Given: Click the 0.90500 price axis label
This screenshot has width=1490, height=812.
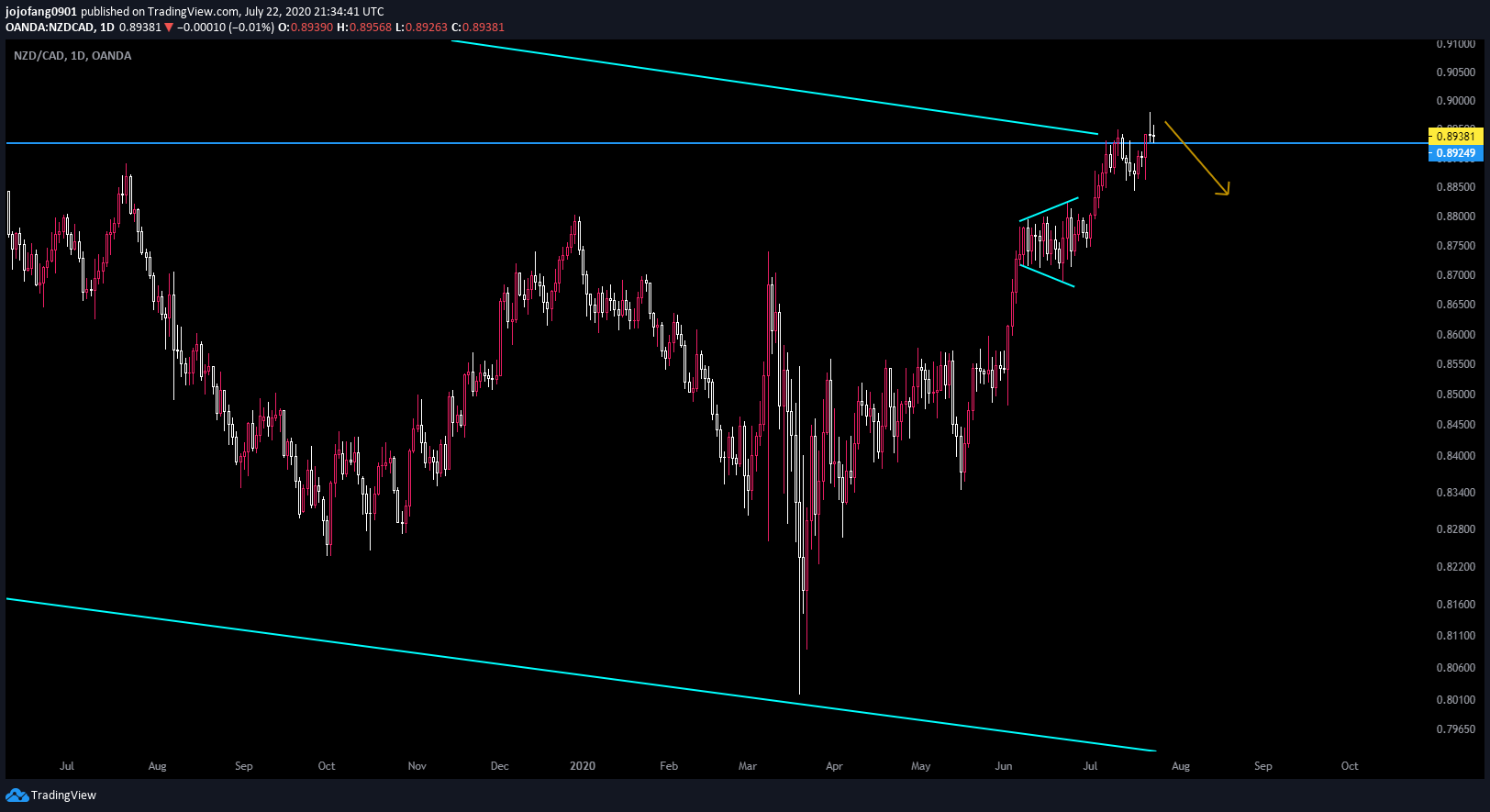Looking at the screenshot, I should click(x=1456, y=72).
